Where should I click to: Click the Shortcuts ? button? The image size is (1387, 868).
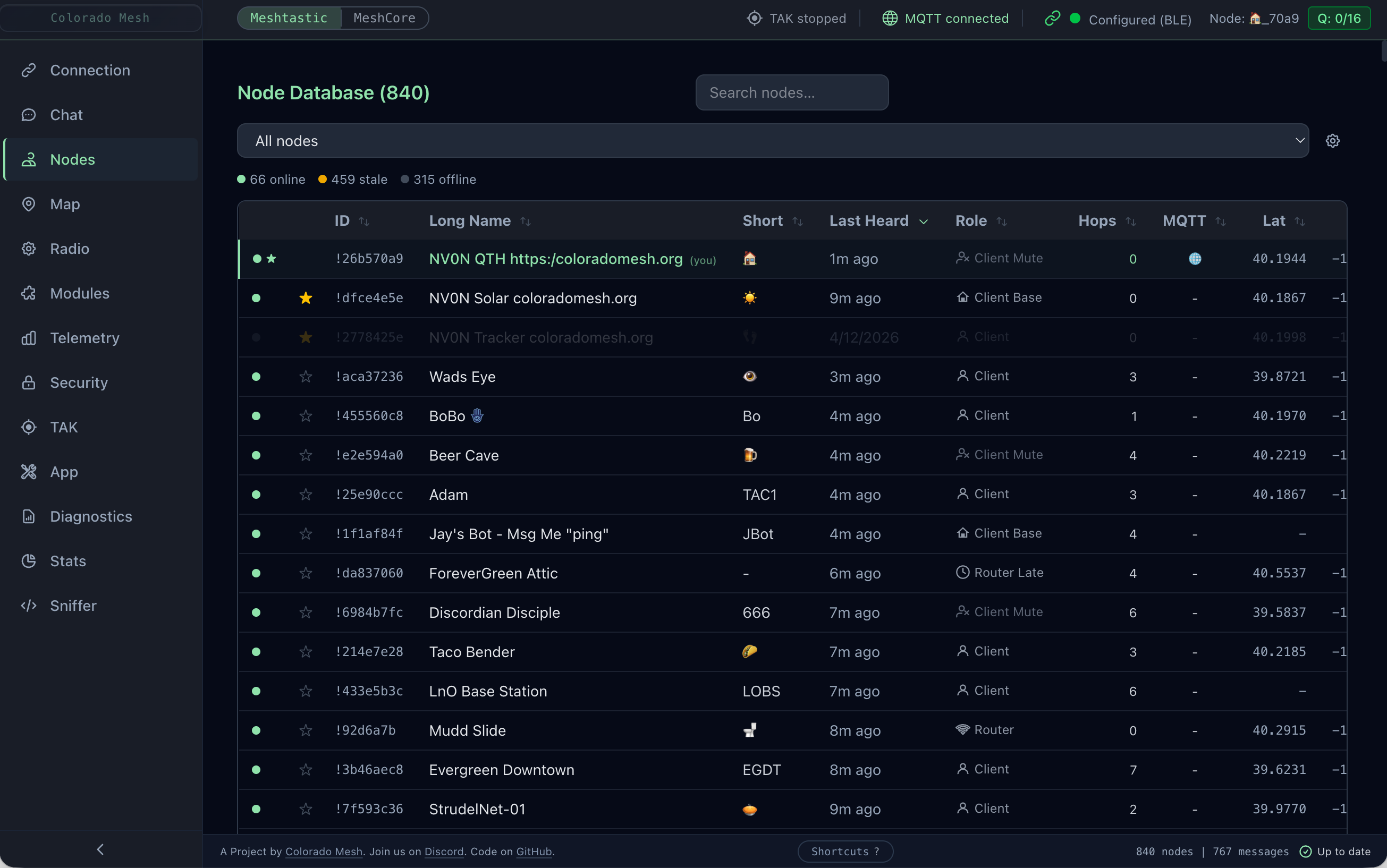click(845, 852)
